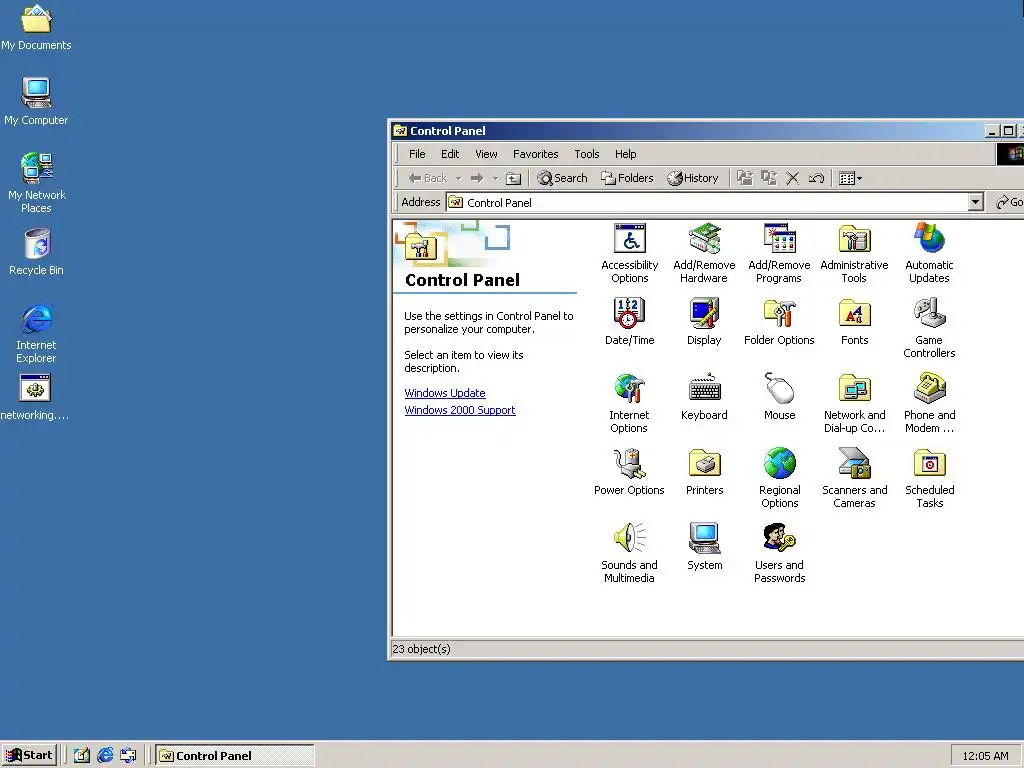Open Accessibility Options applet
Viewport: 1024px width, 768px height.
coord(630,253)
